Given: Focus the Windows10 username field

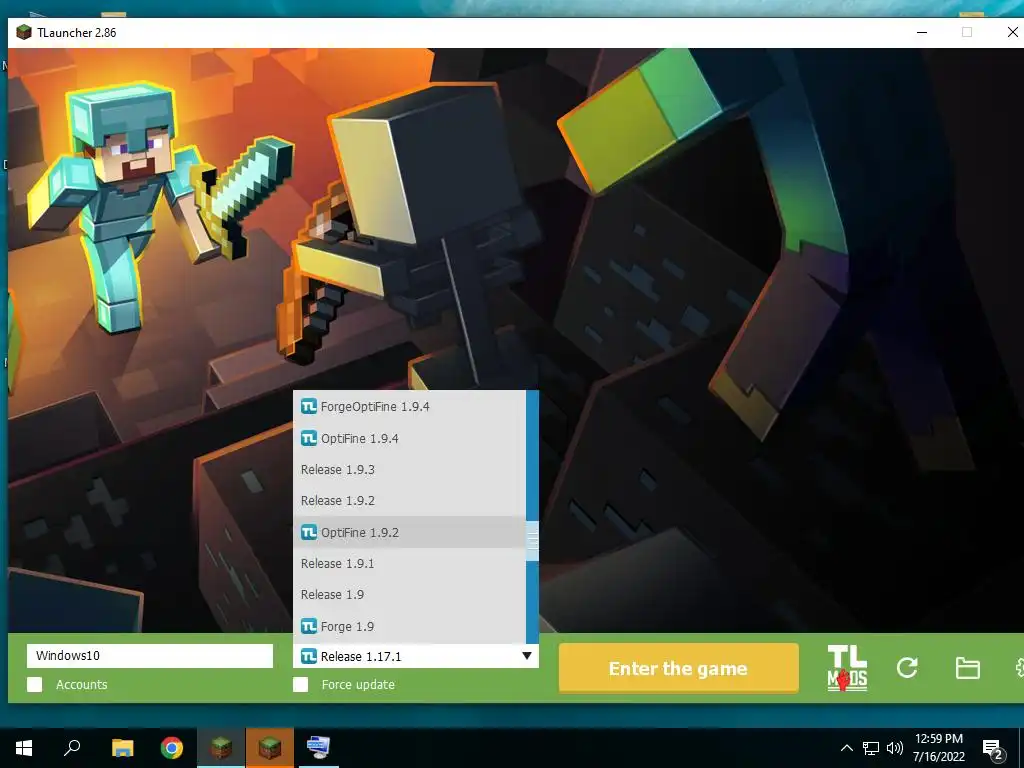Looking at the screenshot, I should click(150, 656).
